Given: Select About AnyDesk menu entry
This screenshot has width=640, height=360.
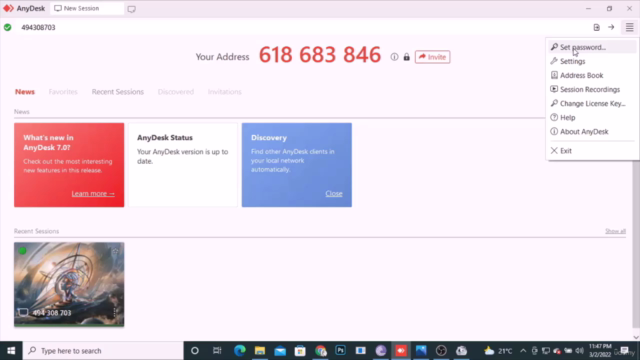Looking at the screenshot, I should pyautogui.click(x=592, y=131).
